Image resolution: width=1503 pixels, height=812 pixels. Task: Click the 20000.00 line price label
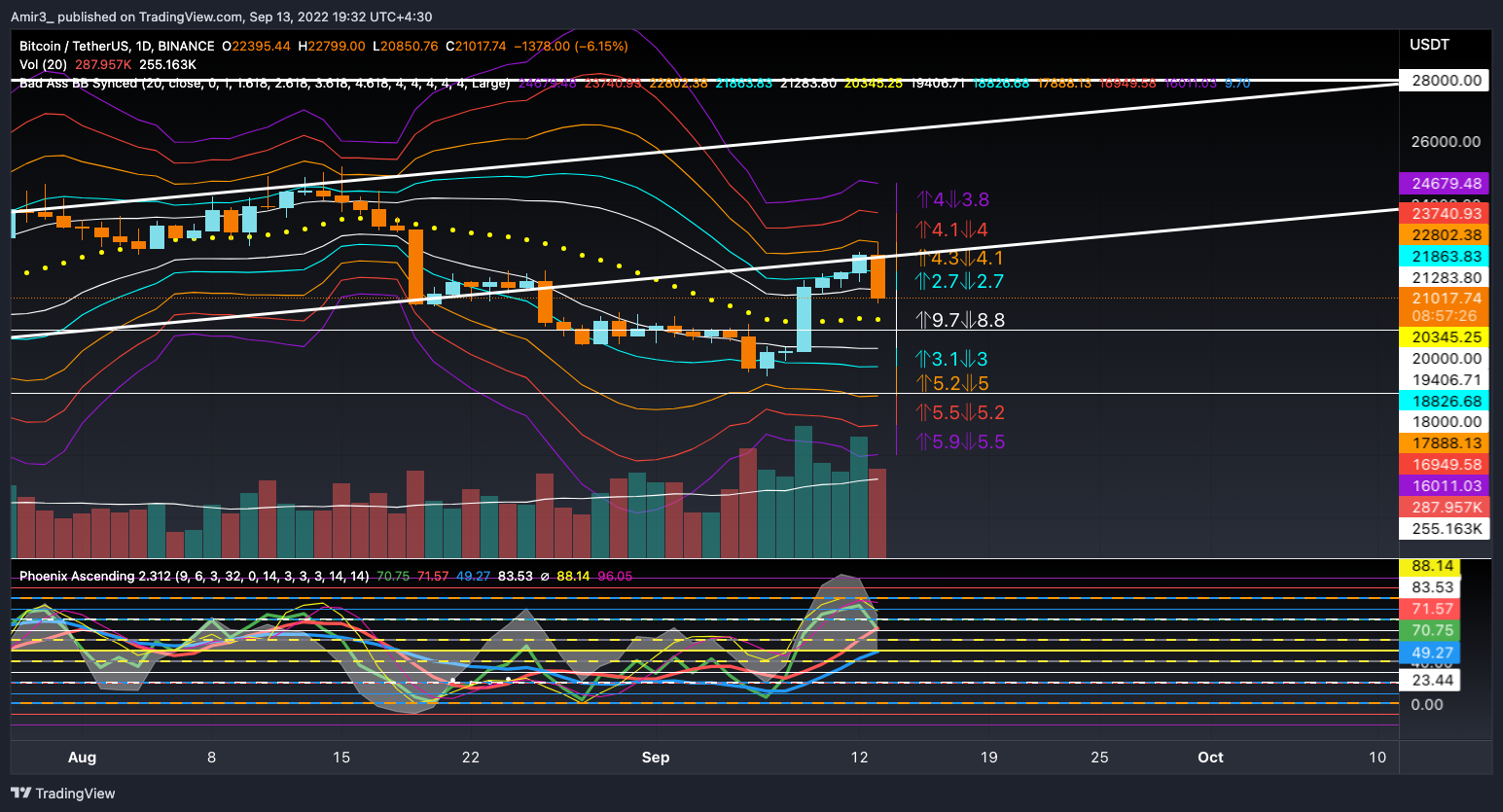pyautogui.click(x=1446, y=359)
